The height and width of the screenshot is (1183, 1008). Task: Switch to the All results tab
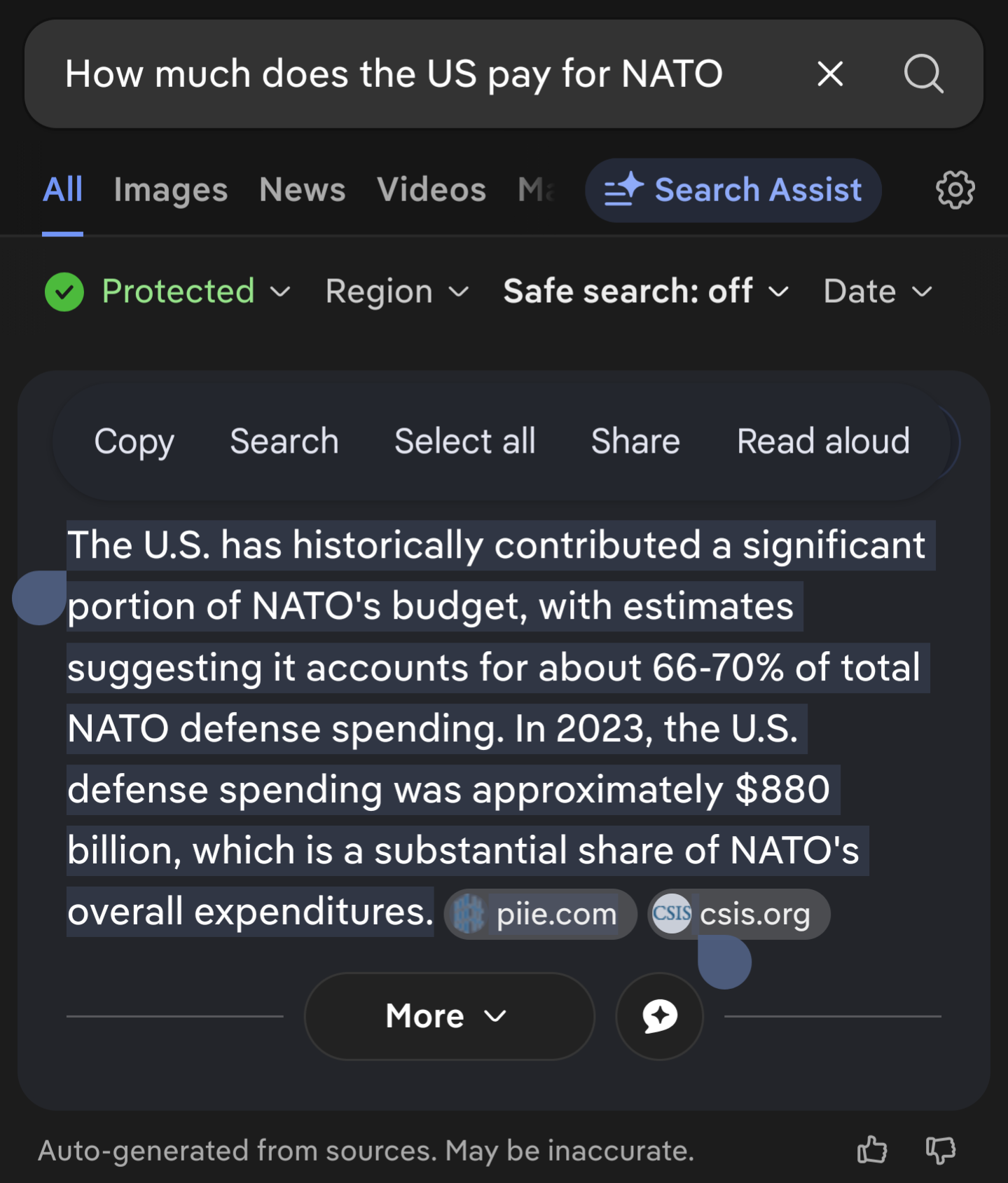coord(62,190)
